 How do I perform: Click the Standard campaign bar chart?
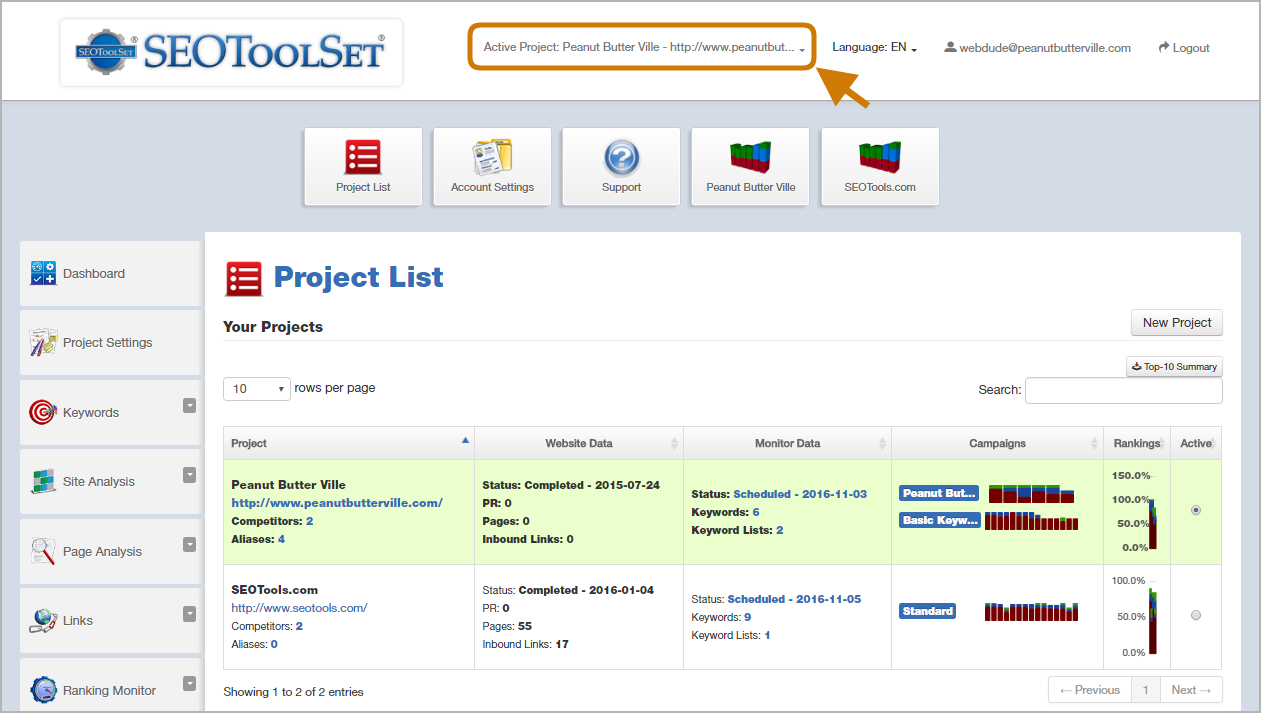pos(1032,611)
